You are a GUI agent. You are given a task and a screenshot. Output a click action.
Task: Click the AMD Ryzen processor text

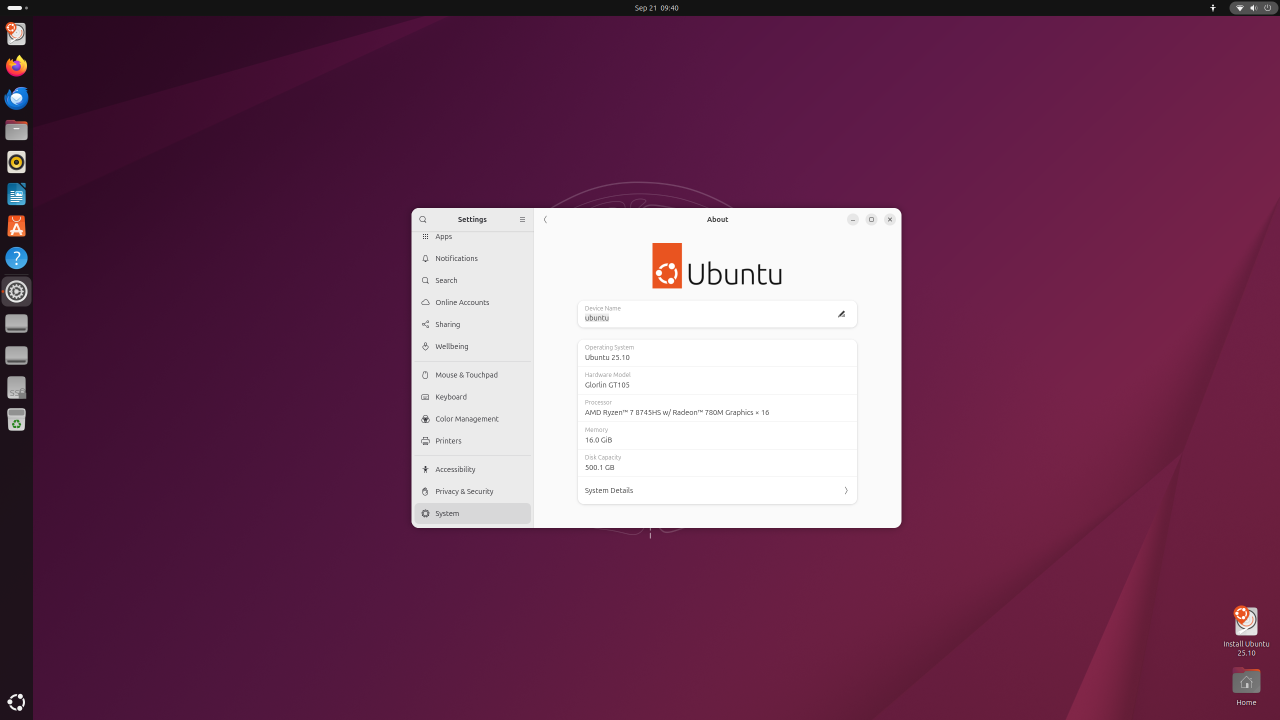(677, 413)
